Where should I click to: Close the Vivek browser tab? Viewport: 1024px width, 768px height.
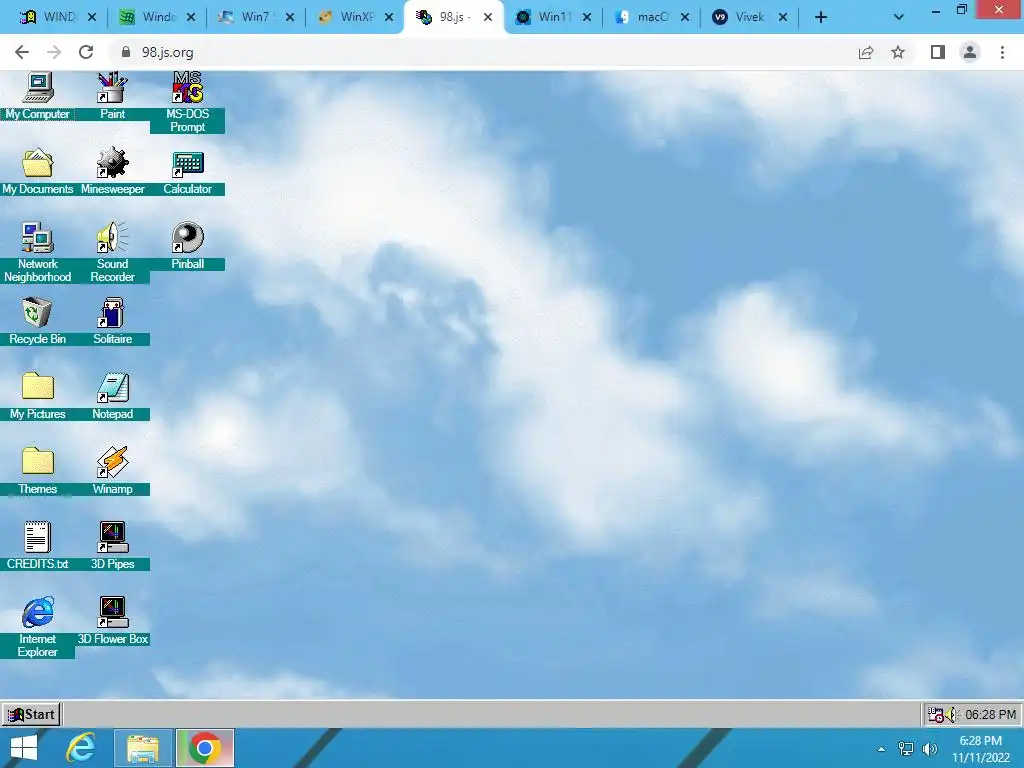point(782,17)
